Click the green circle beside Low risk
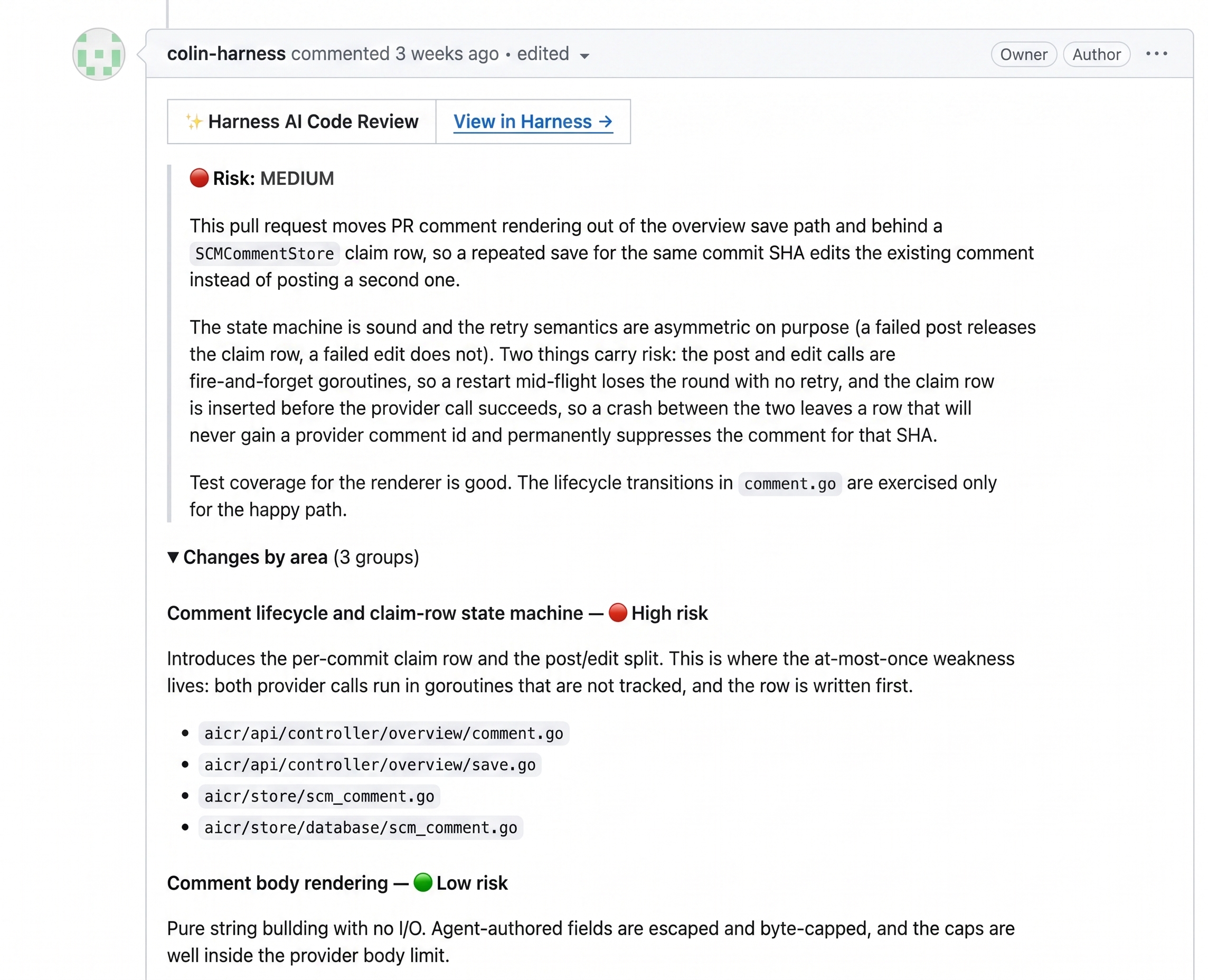 (423, 882)
